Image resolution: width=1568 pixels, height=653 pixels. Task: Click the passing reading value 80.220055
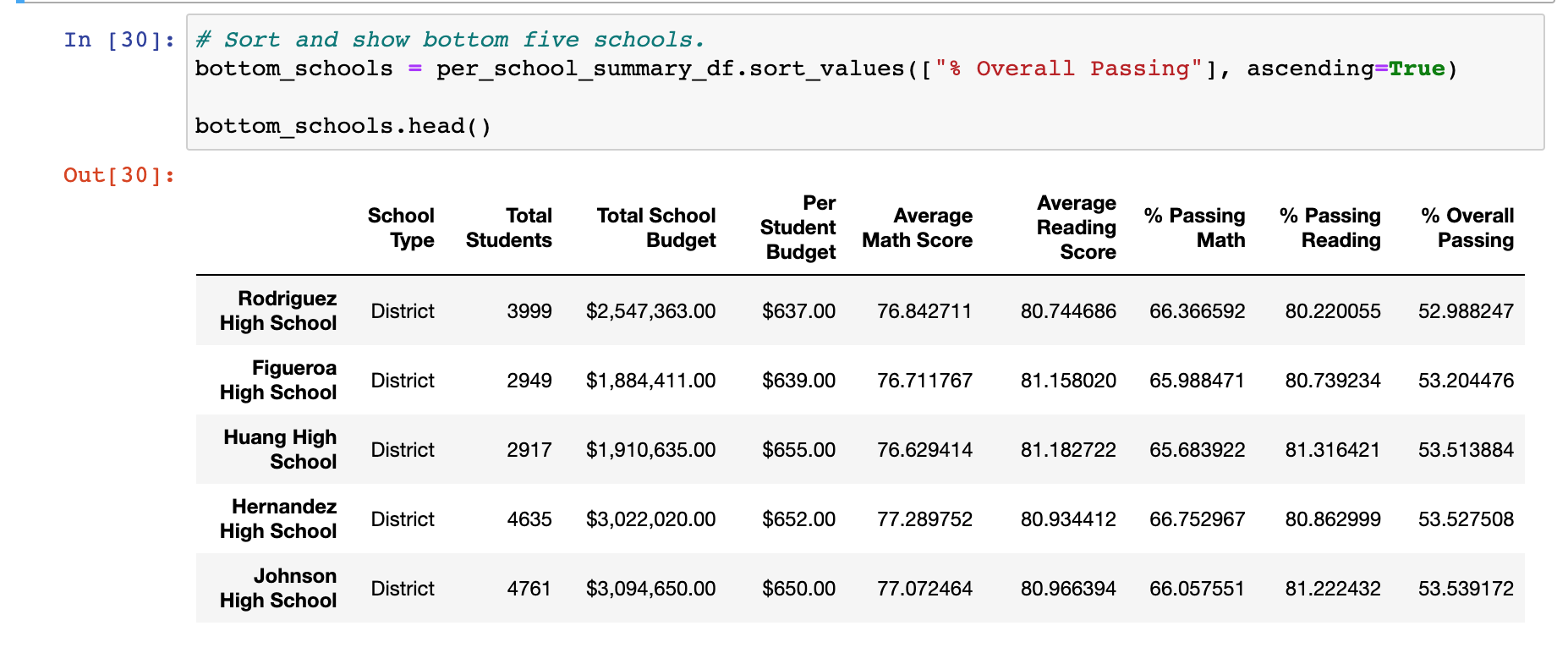1333,311
